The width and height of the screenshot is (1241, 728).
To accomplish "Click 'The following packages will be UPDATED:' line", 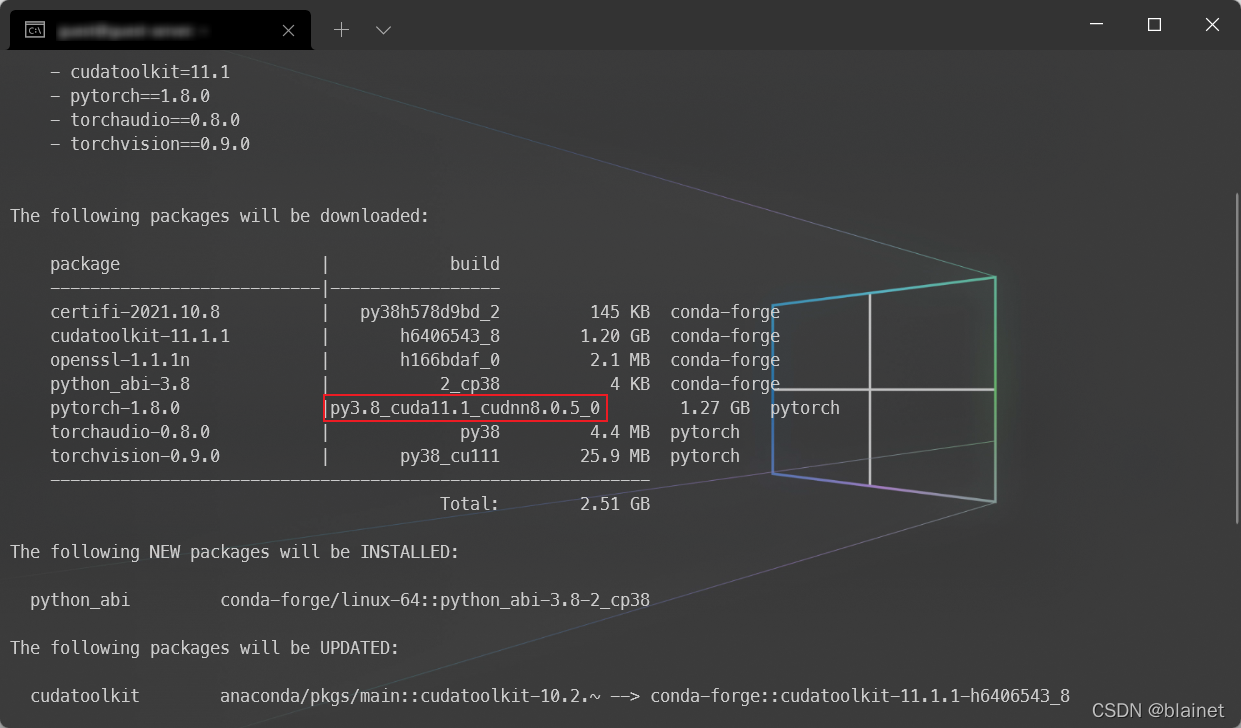I will 205,648.
